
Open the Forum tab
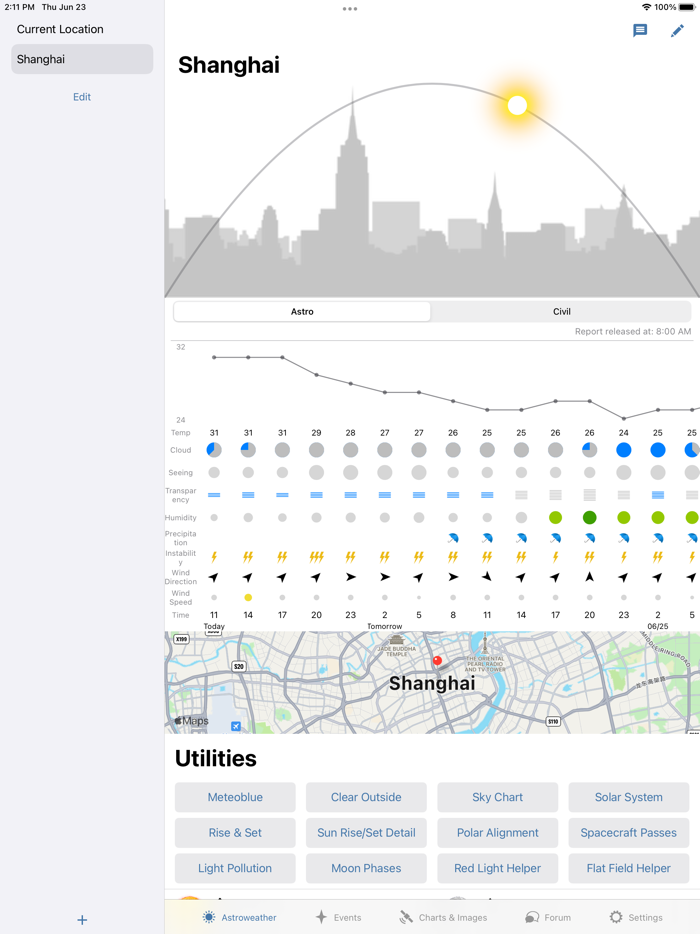548,917
